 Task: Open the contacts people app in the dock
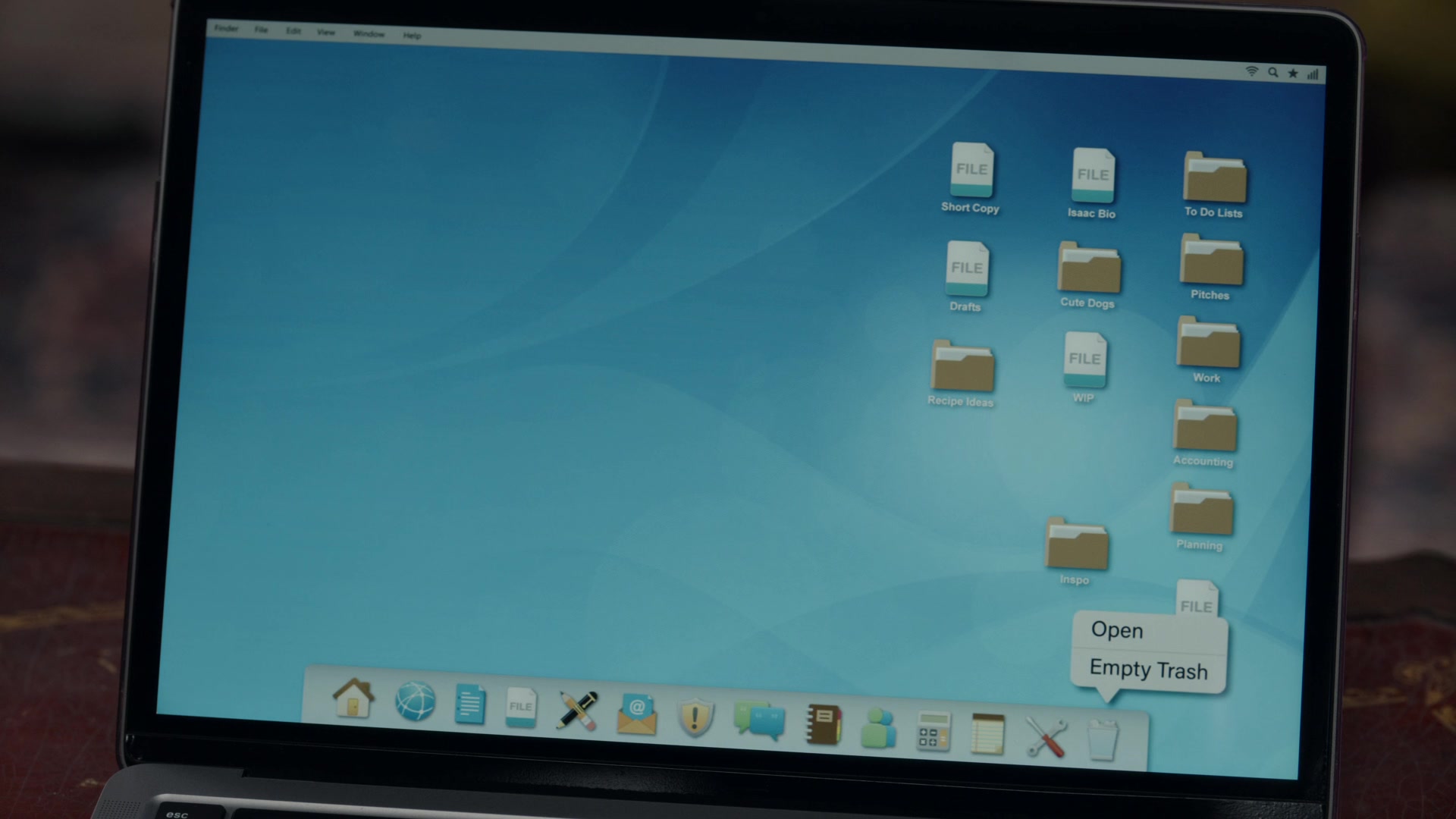(878, 728)
